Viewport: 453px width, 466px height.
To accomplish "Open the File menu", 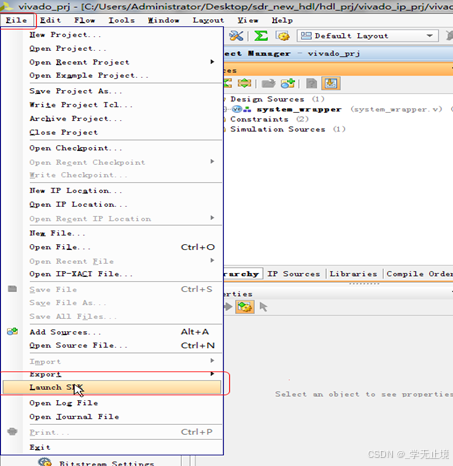I will coord(16,20).
